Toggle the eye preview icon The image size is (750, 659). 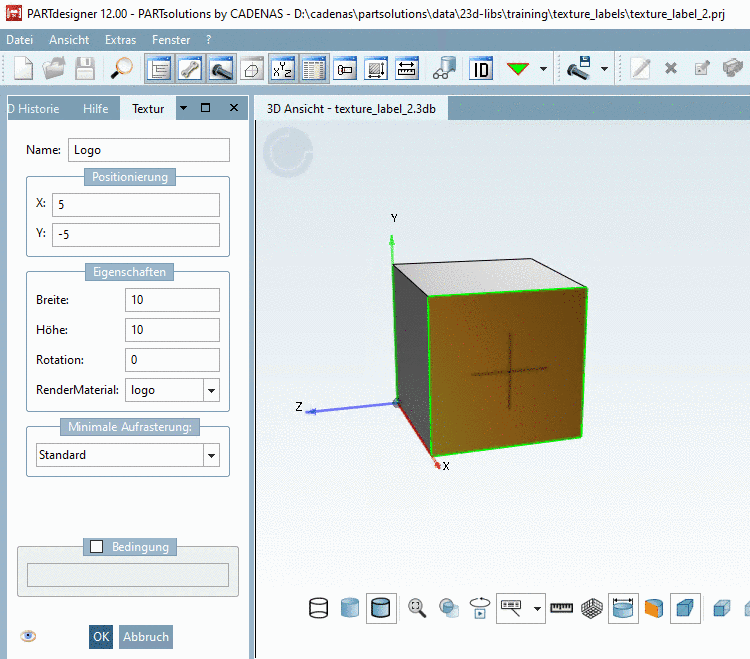click(28, 636)
